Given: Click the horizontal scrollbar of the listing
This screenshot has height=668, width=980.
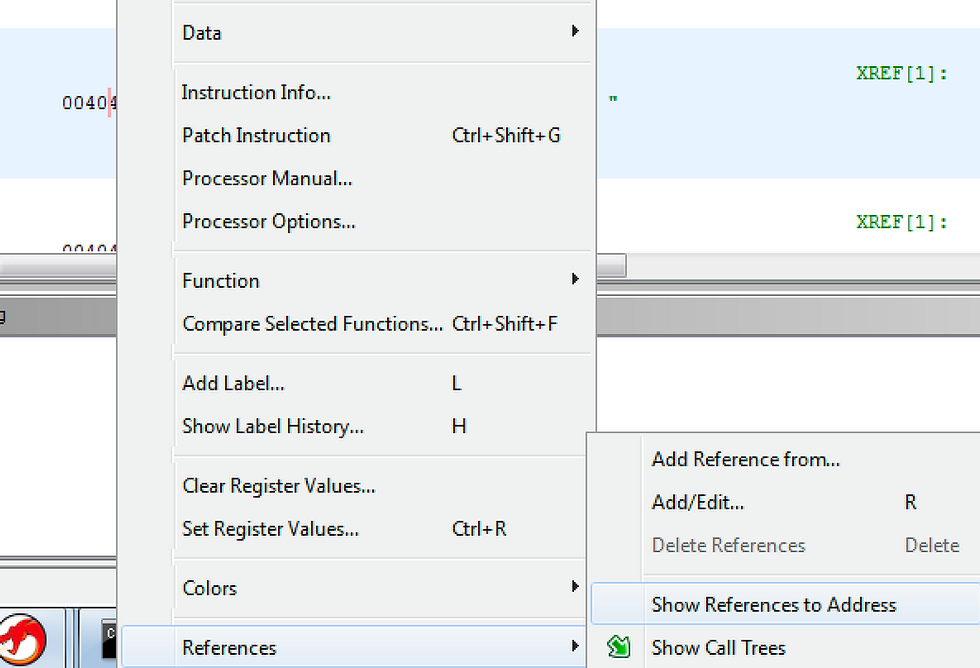Looking at the screenshot, I should (x=610, y=265).
